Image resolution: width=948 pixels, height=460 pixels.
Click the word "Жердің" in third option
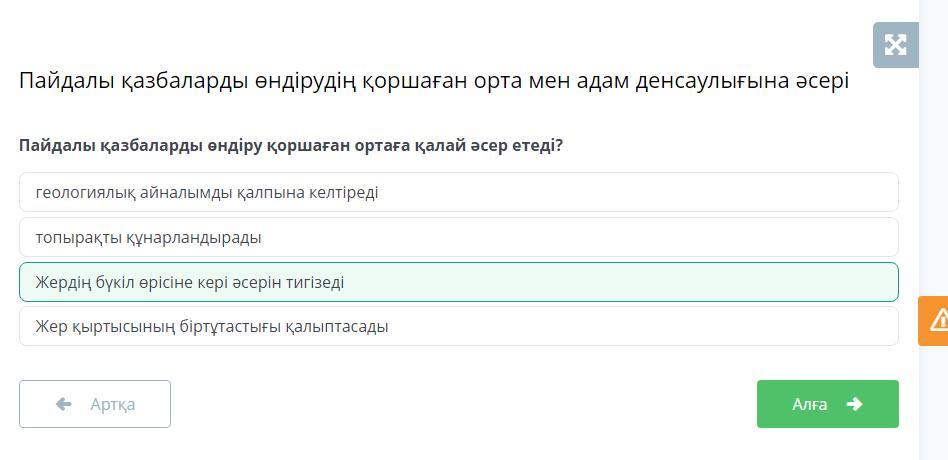[x=61, y=282]
